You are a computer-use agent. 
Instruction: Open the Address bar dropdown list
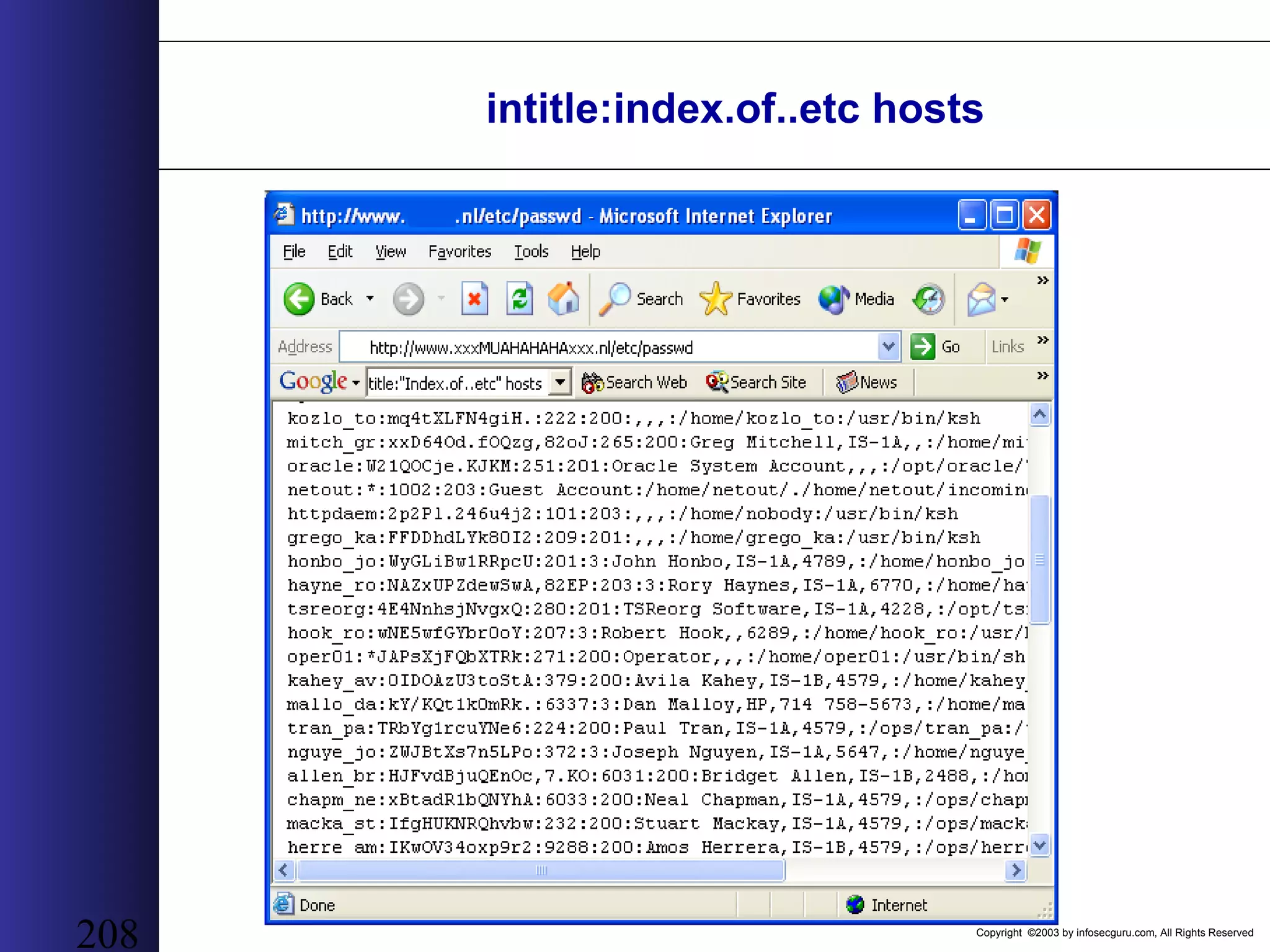[x=889, y=346]
